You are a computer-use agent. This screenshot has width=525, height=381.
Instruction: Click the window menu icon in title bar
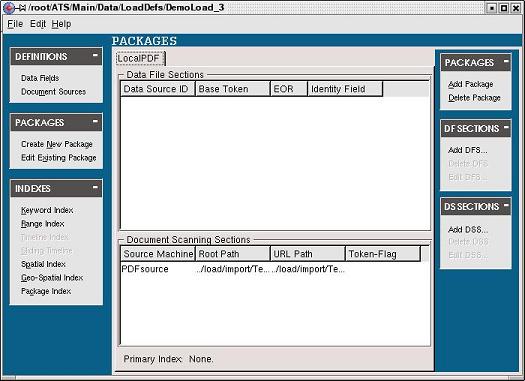coord(9,8)
